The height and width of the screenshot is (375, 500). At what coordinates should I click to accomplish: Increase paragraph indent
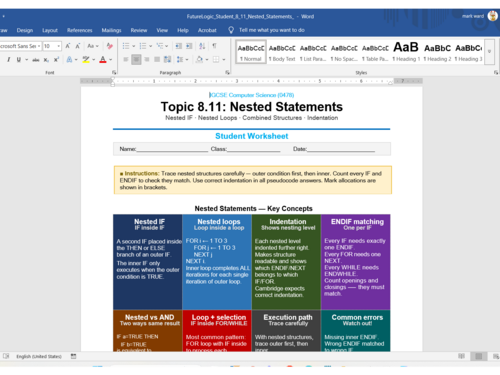(189, 46)
